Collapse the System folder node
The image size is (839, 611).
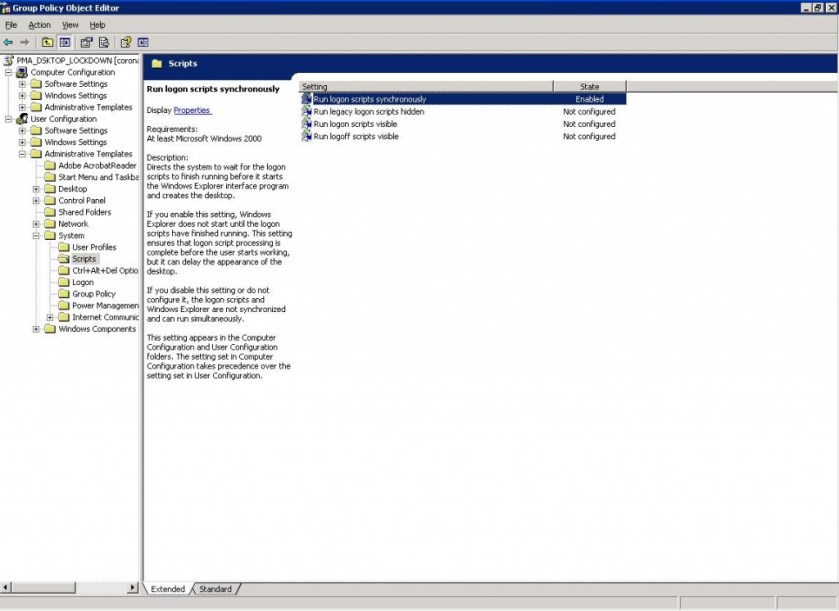pyautogui.click(x=36, y=236)
